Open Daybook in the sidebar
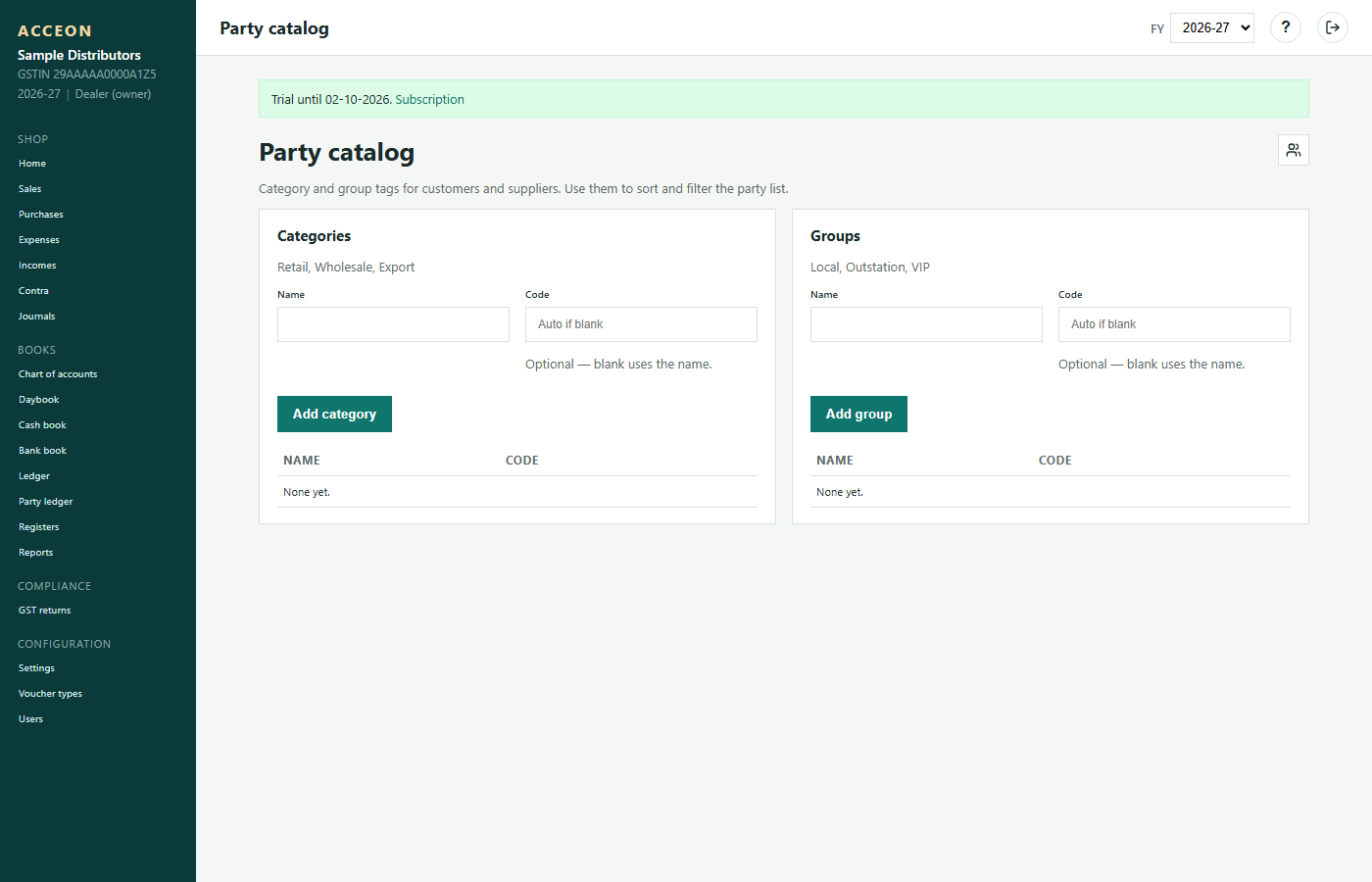This screenshot has height=882, width=1372. 39,400
